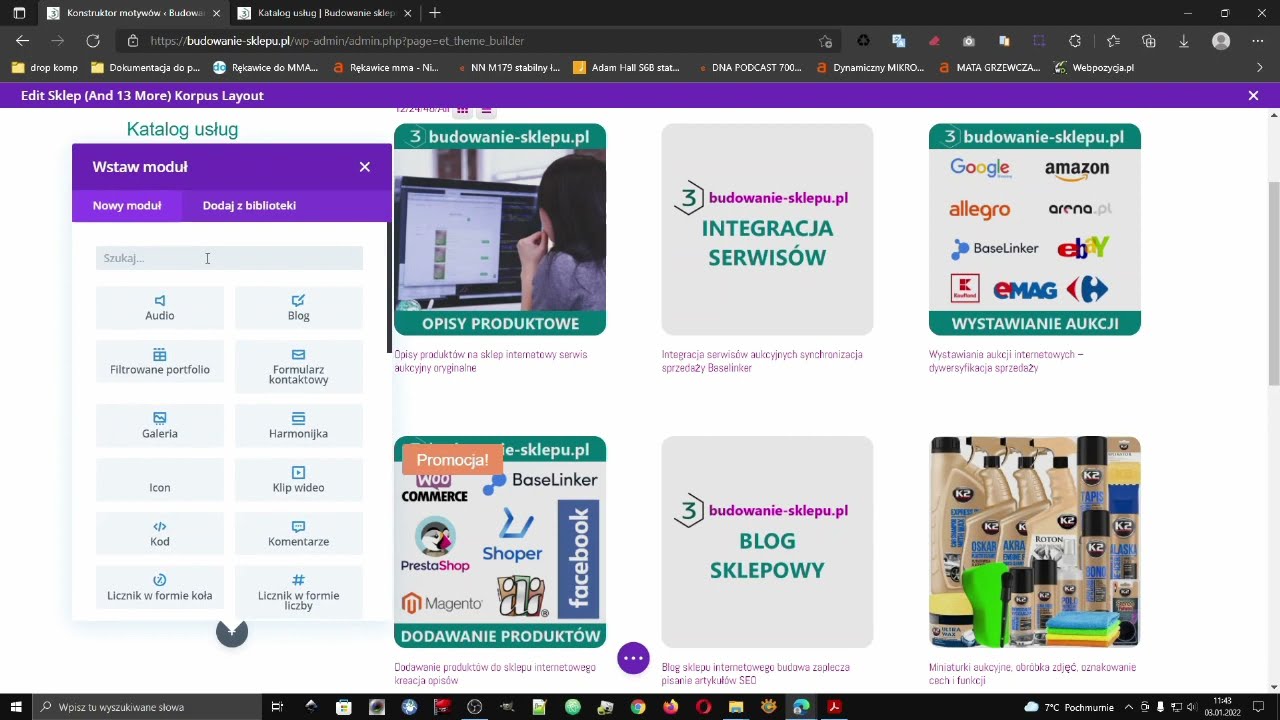Open the Favorites list

[1113, 41]
